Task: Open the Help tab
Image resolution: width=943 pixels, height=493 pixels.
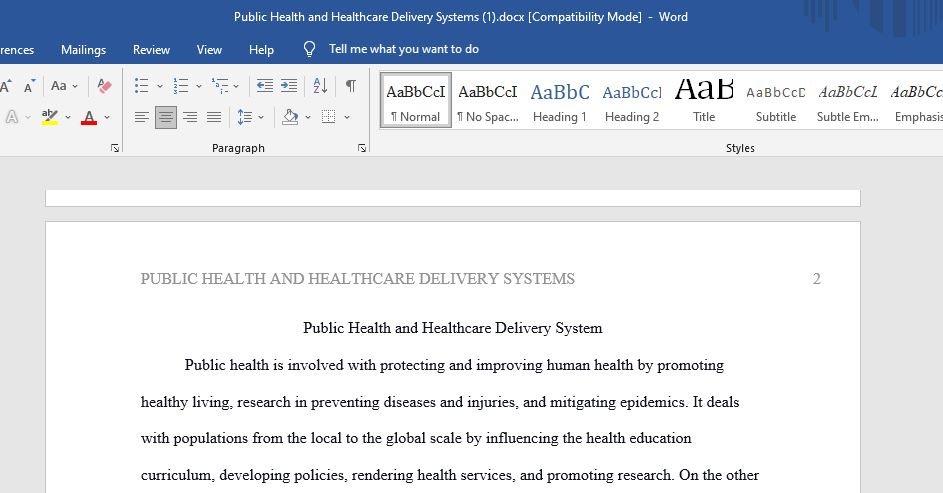Action: click(x=261, y=50)
